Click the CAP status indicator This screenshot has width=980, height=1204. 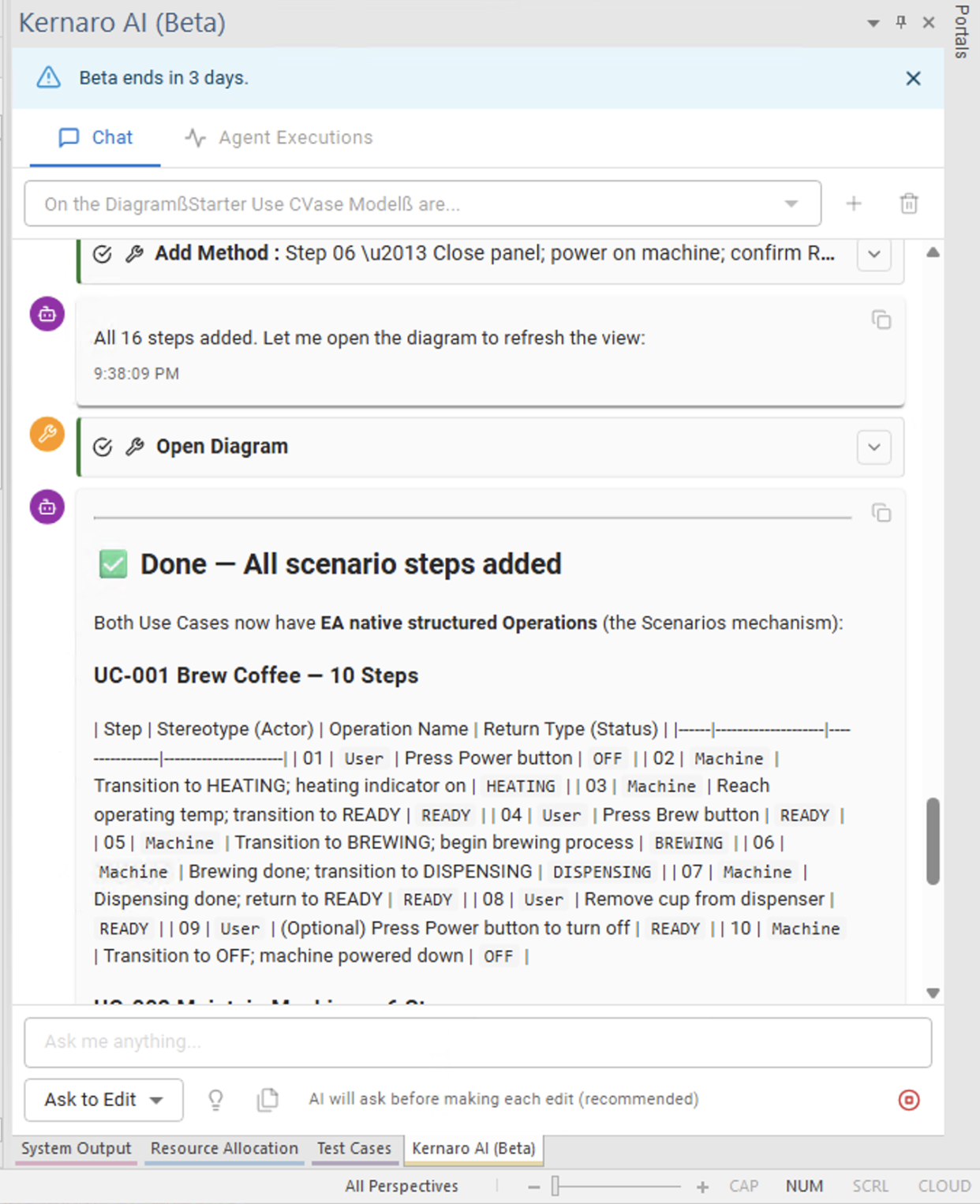tap(743, 1186)
